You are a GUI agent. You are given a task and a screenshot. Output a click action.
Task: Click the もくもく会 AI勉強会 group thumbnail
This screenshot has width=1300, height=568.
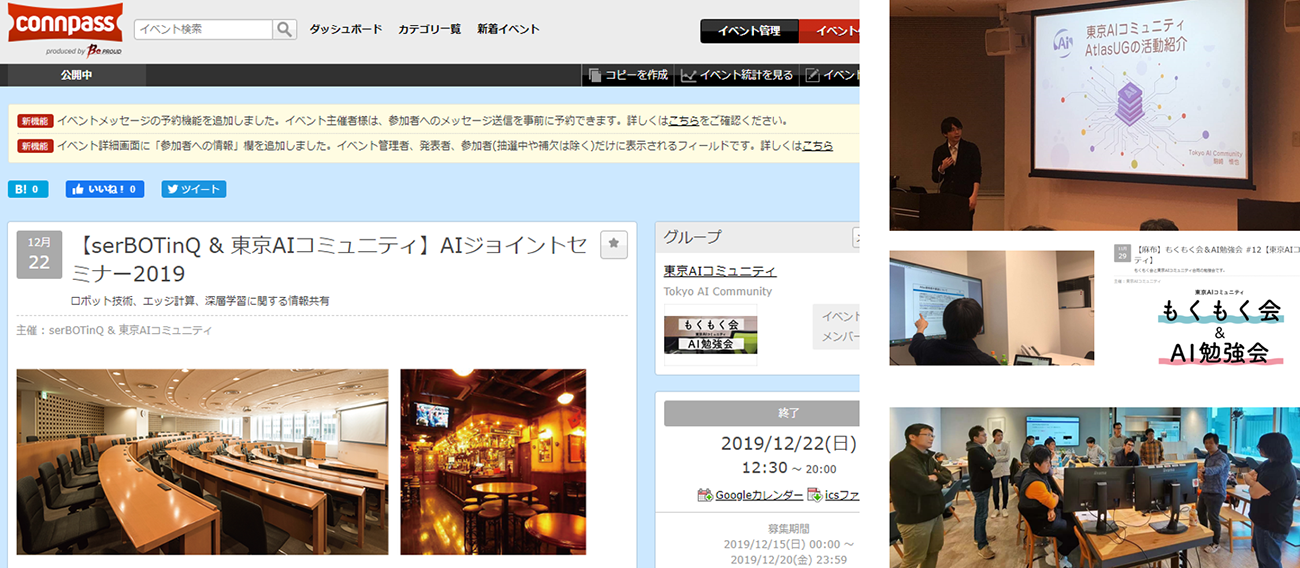click(710, 335)
